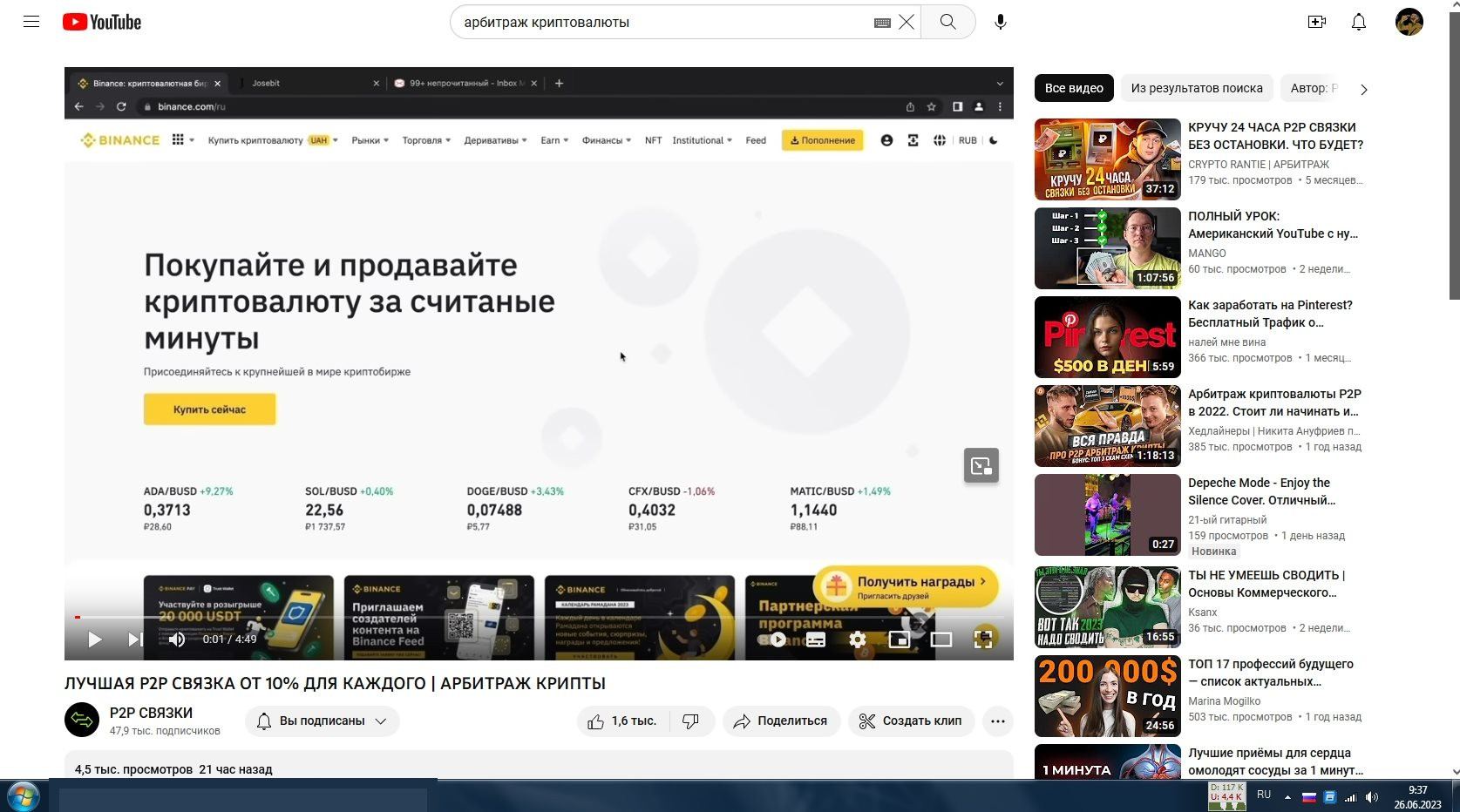Open the account avatar menu

click(x=1409, y=22)
